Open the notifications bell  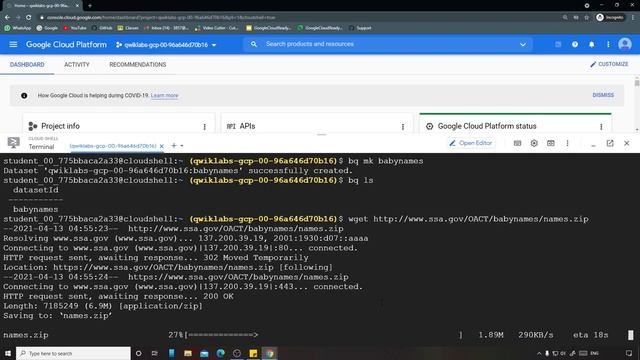[x=591, y=44]
